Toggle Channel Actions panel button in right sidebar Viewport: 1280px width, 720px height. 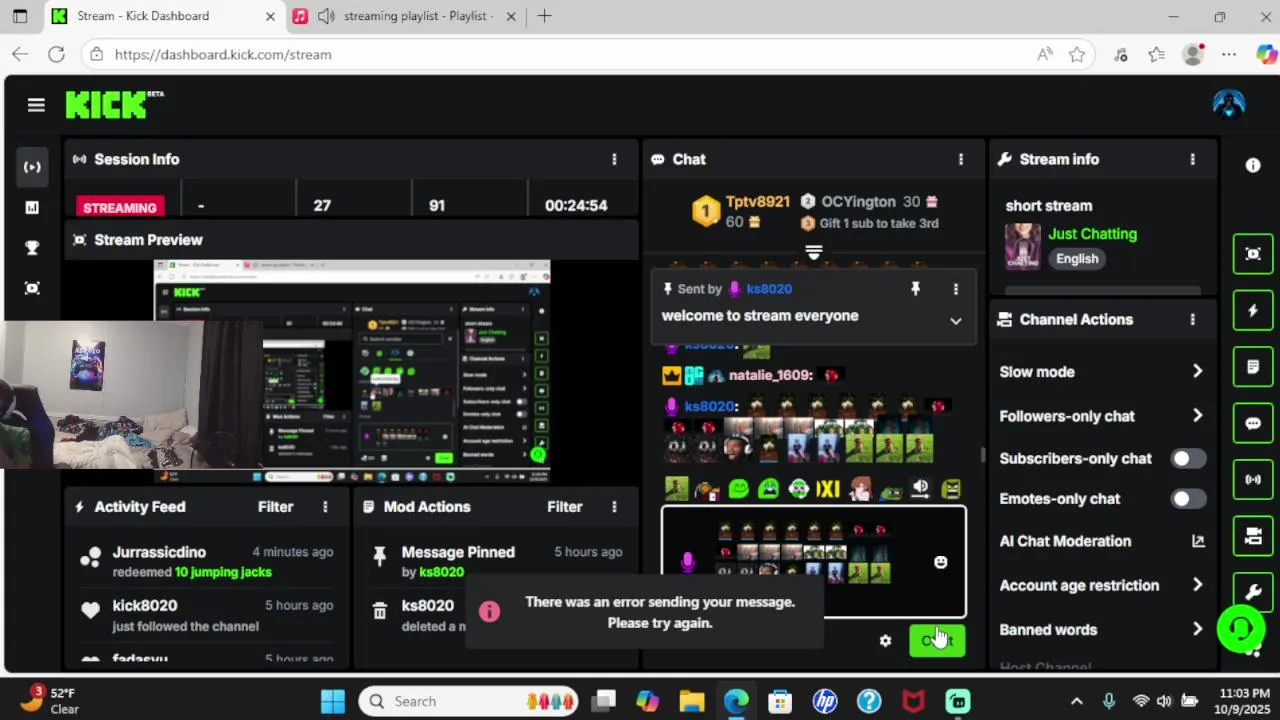1253,536
